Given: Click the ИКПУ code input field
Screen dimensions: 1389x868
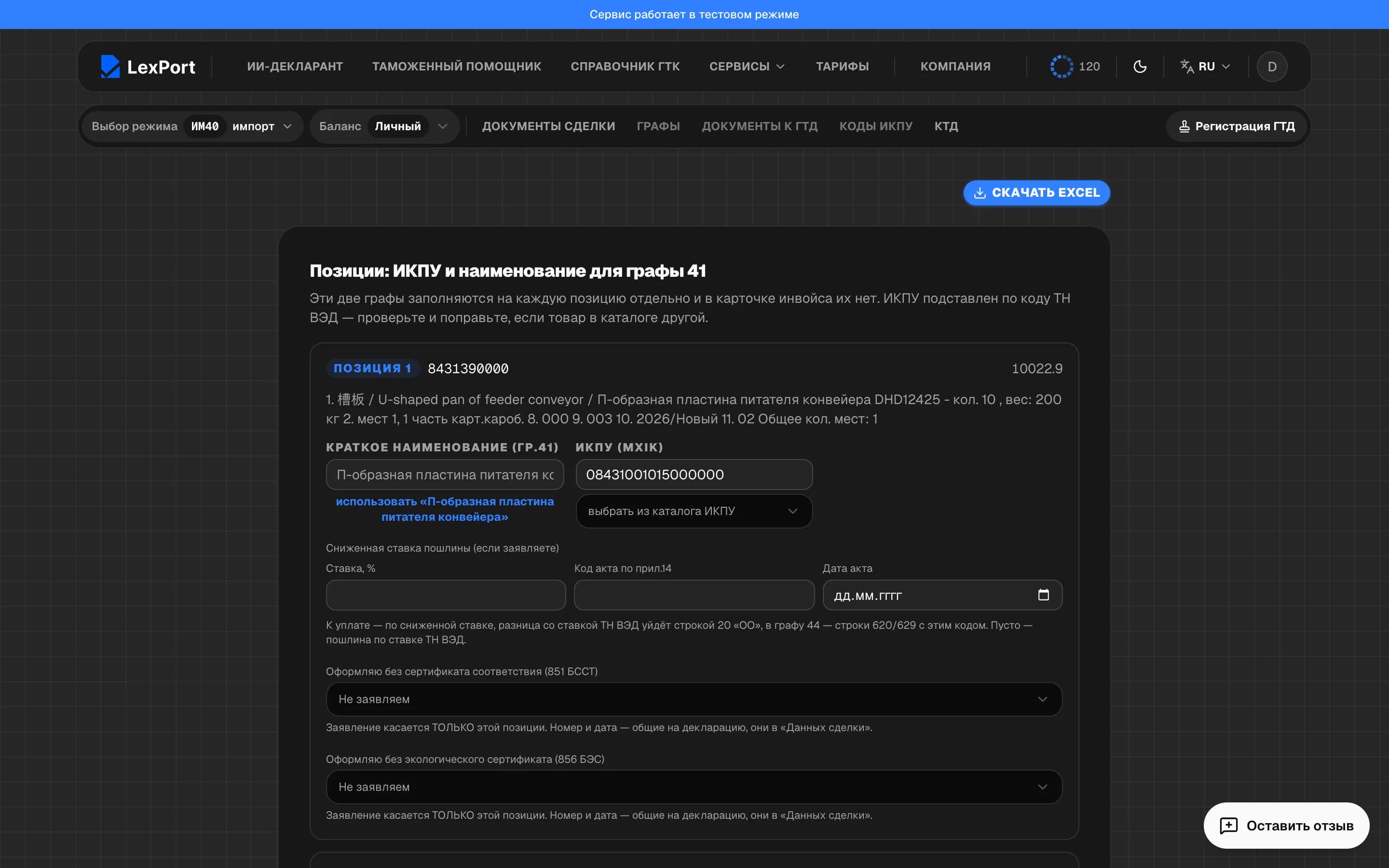Looking at the screenshot, I should (x=694, y=475).
